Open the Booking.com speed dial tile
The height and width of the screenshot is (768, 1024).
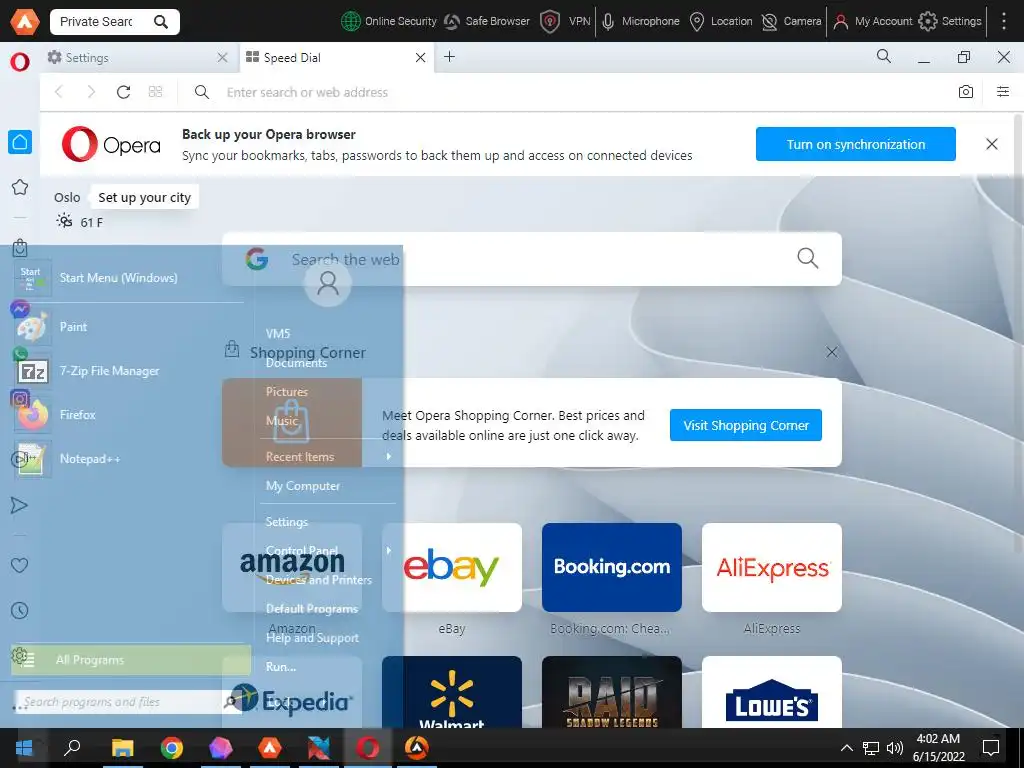click(x=612, y=568)
